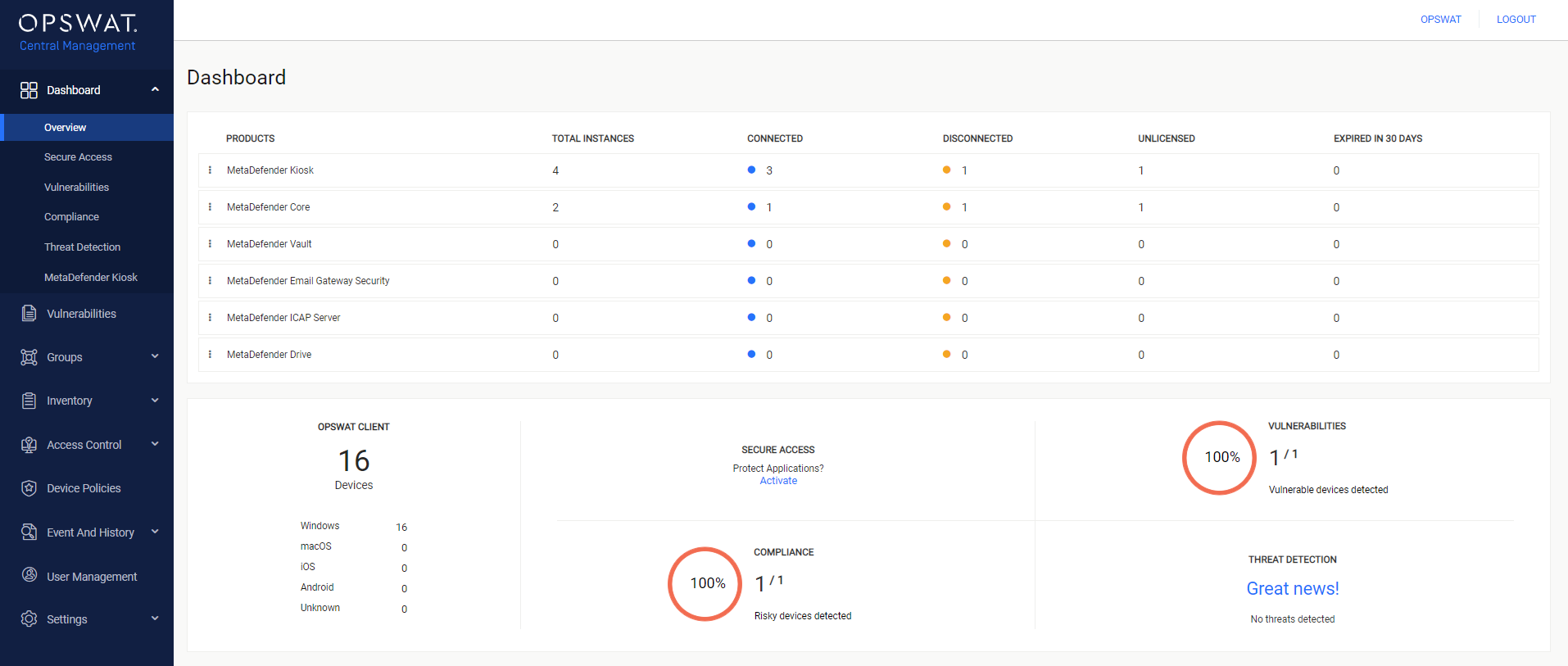Open the Device Policies menu label
The image size is (1568, 666).
pyautogui.click(x=84, y=488)
